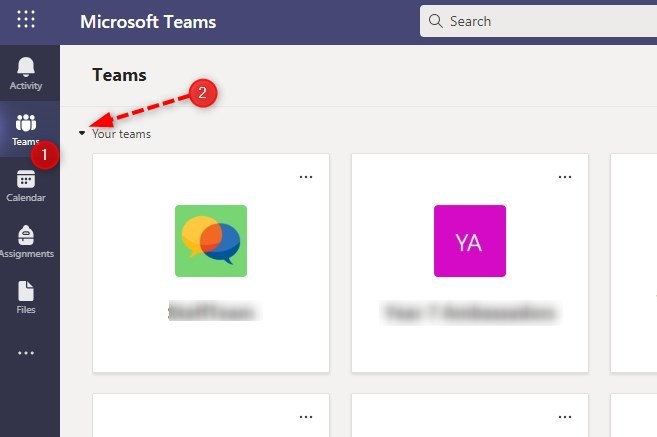Viewport: 657px width, 437px height.
Task: Open the blurred team name under YA
Action: pyautogui.click(x=469, y=313)
